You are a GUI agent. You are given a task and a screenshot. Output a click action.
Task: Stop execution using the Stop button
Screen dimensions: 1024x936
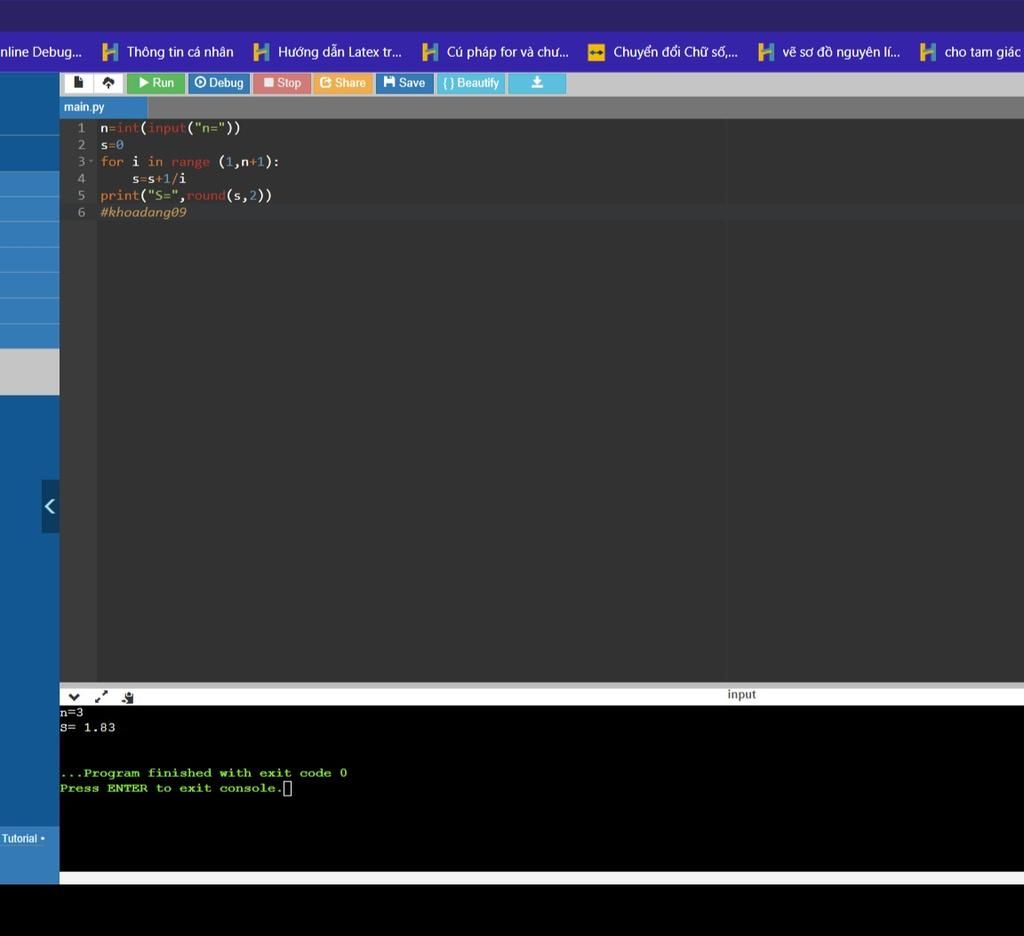point(282,83)
